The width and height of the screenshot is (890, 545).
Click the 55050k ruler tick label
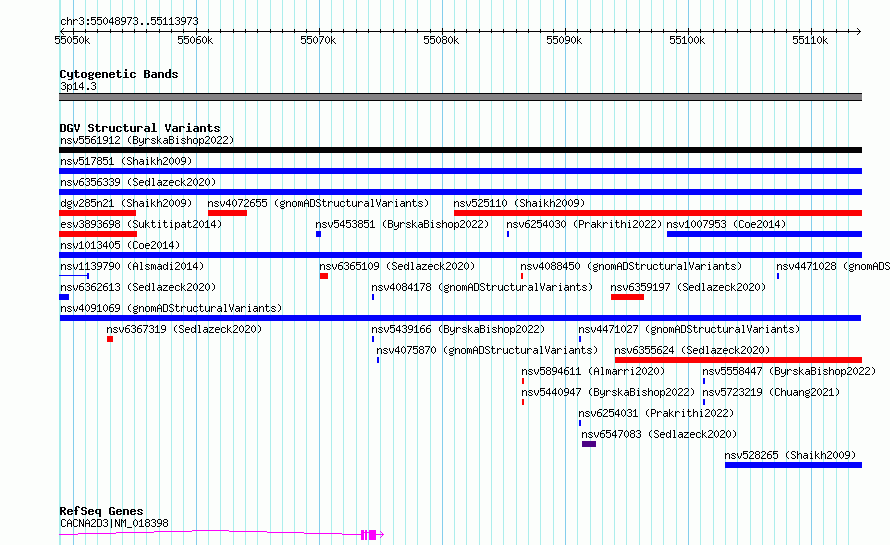pos(72,40)
